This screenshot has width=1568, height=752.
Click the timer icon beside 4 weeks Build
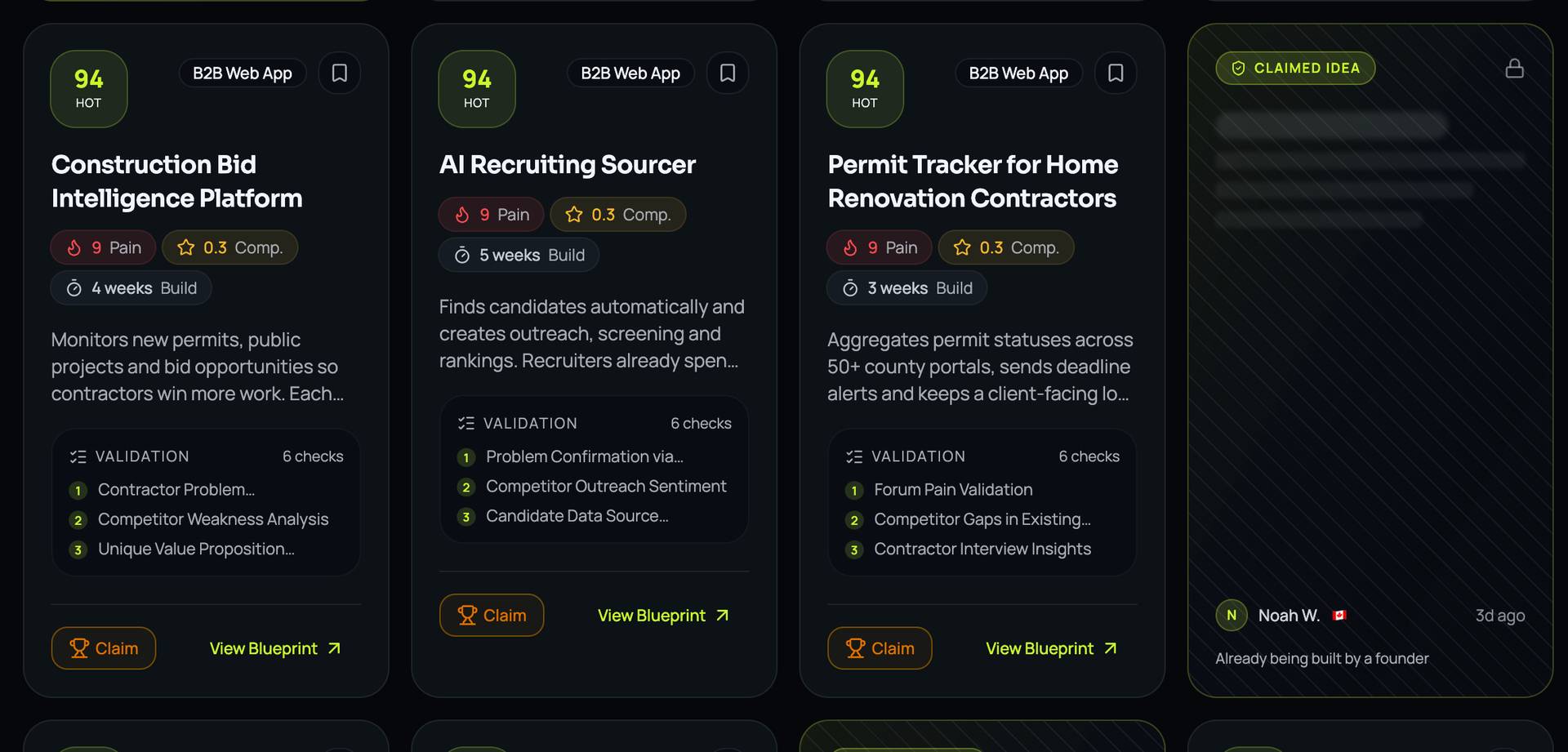click(x=74, y=288)
